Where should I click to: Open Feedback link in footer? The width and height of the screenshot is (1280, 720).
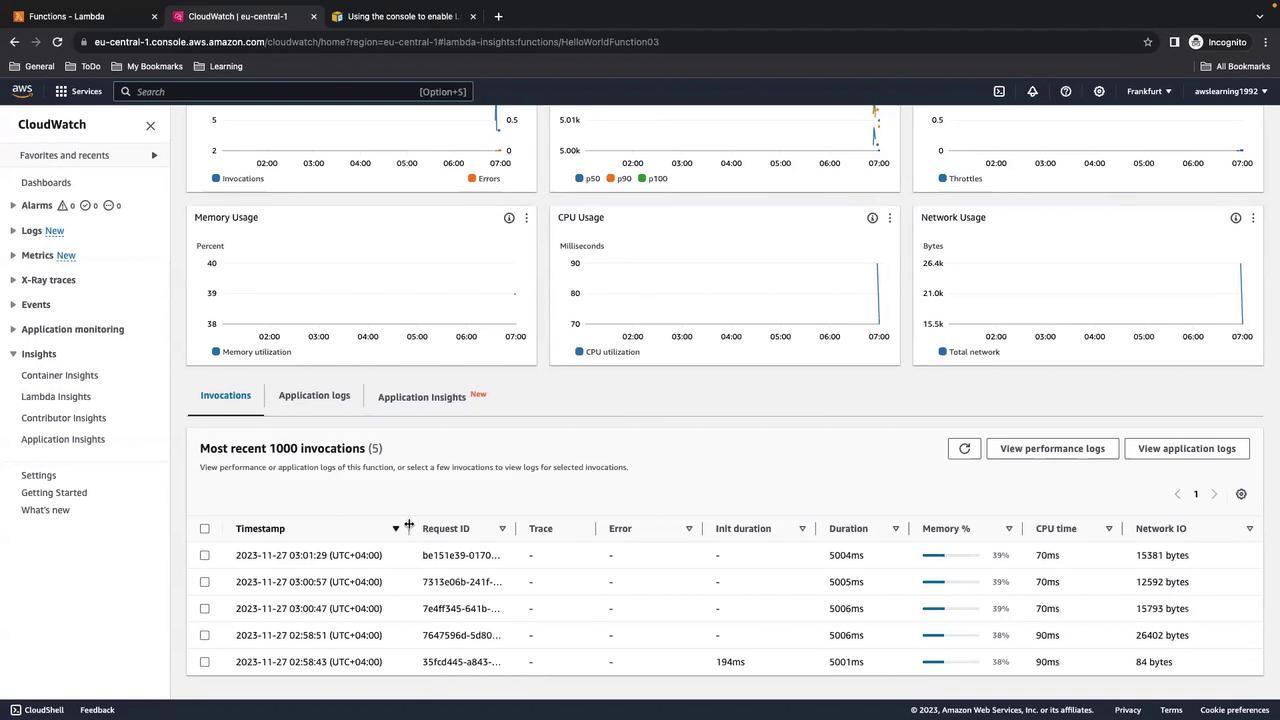[x=97, y=710]
